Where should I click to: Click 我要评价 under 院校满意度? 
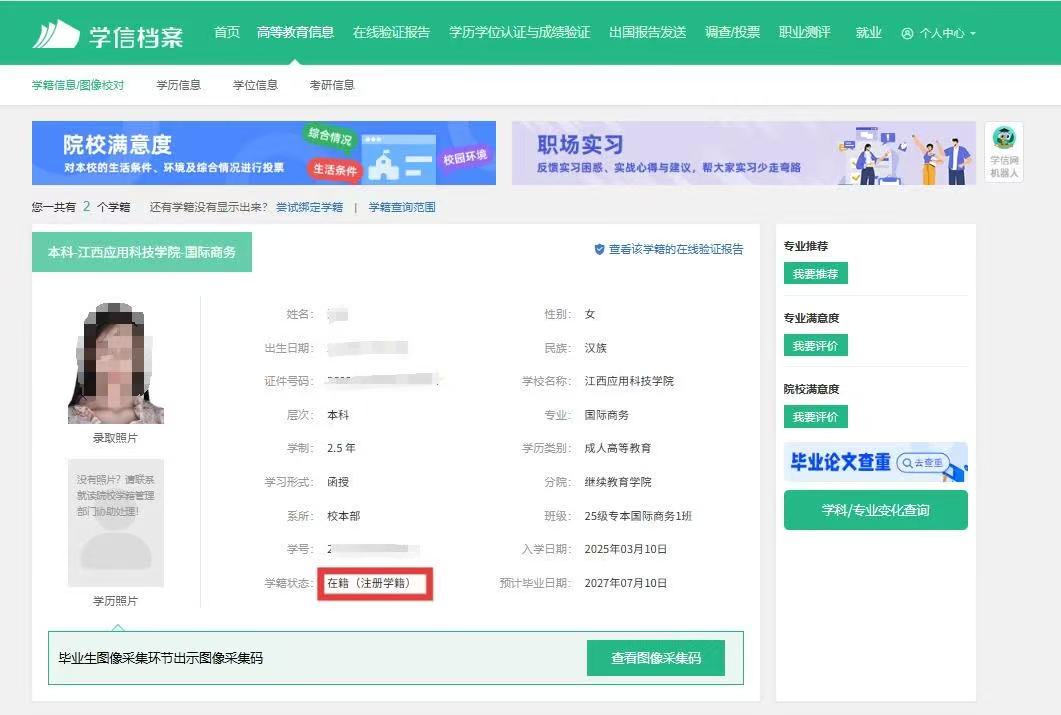tap(815, 417)
